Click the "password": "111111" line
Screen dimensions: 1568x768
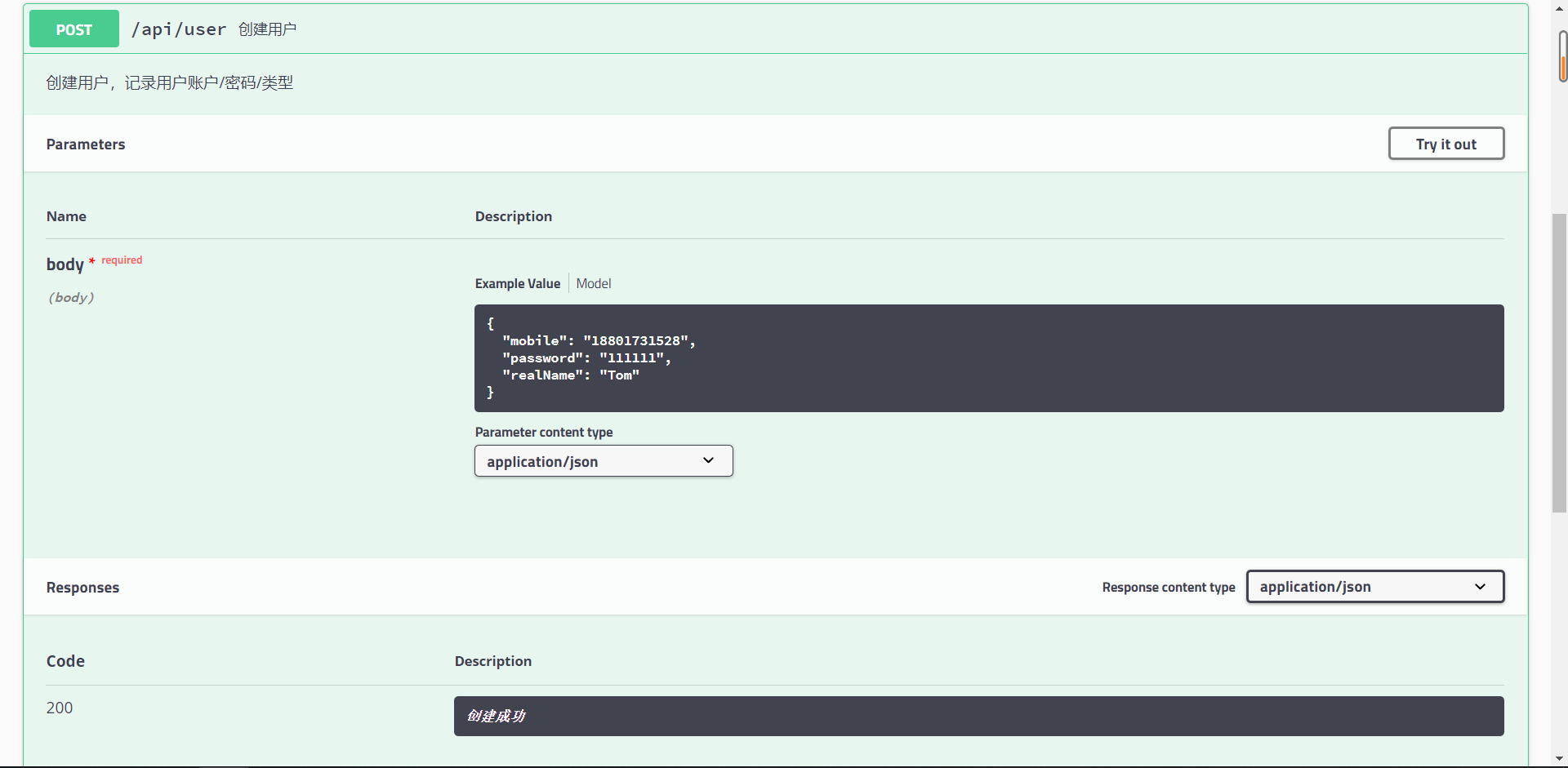[x=586, y=358]
